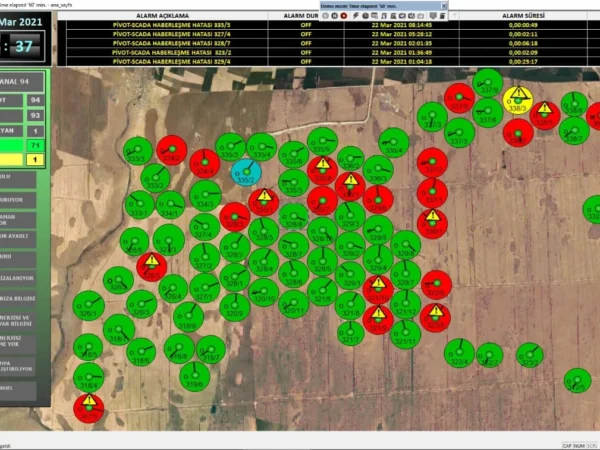Click the yellow status counter showing 1

[38, 160]
